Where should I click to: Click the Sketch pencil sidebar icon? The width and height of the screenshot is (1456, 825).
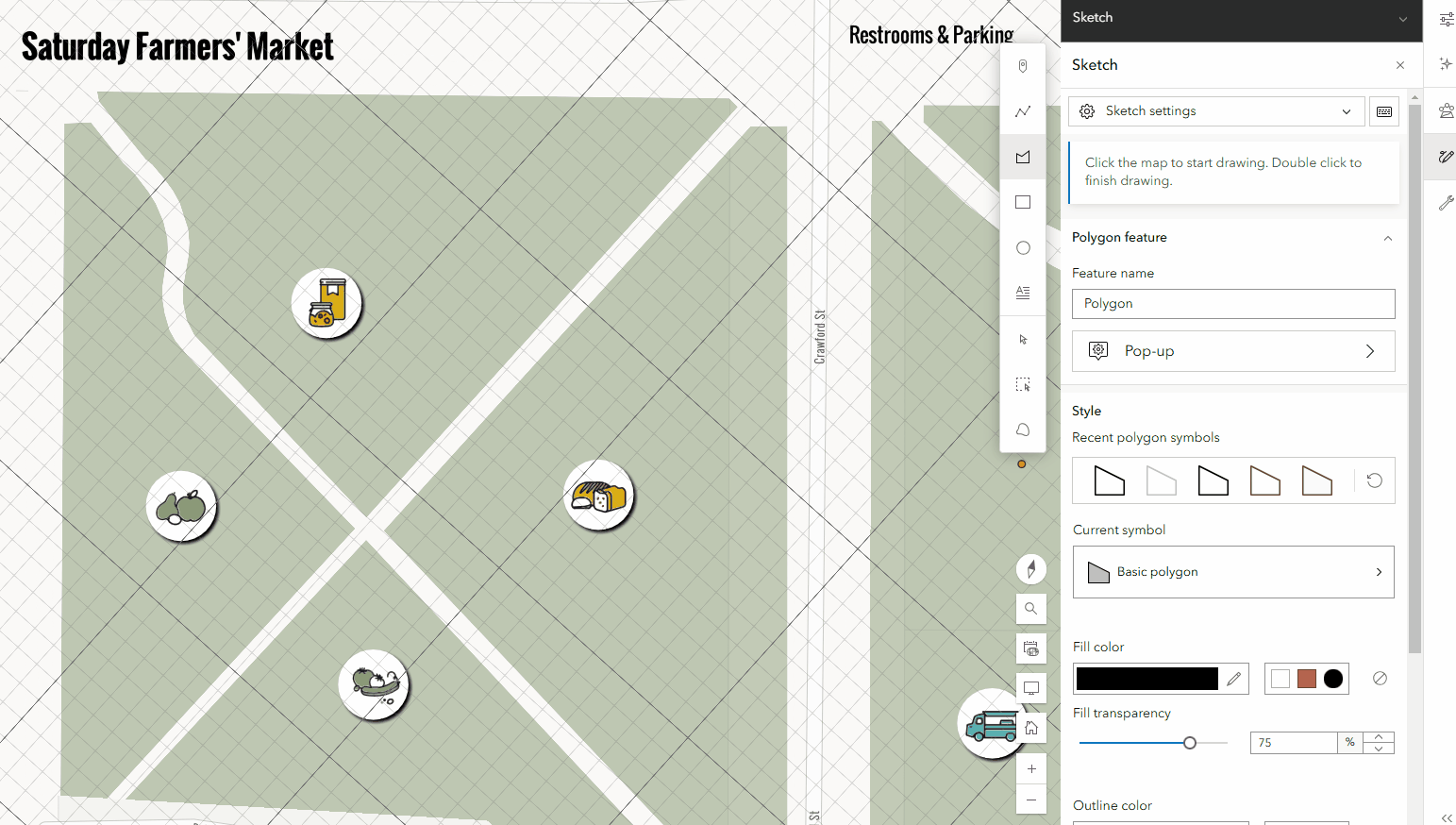coord(1446,157)
